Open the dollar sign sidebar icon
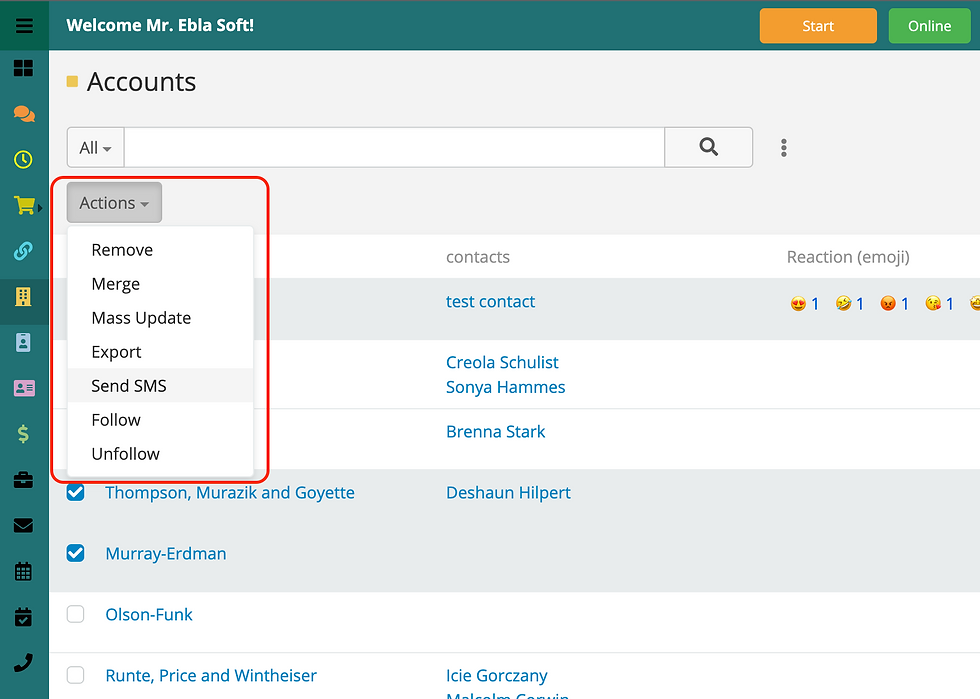Screen dimensions: 980x699 click(24, 433)
